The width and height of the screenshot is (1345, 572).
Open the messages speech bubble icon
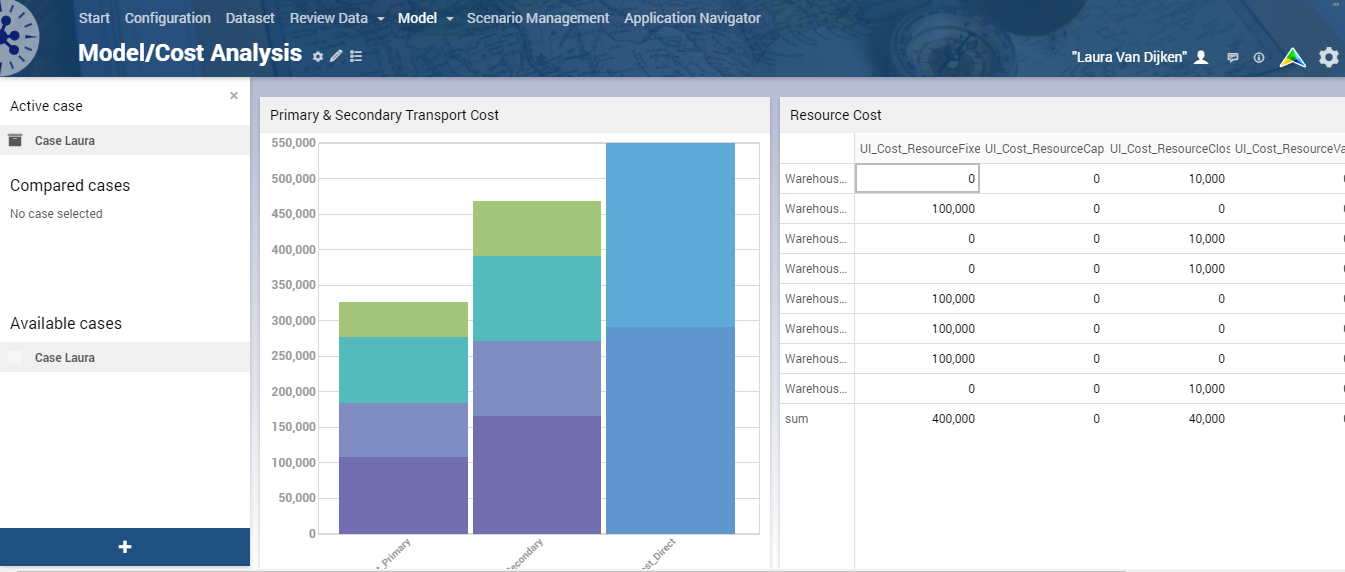[x=1233, y=58]
